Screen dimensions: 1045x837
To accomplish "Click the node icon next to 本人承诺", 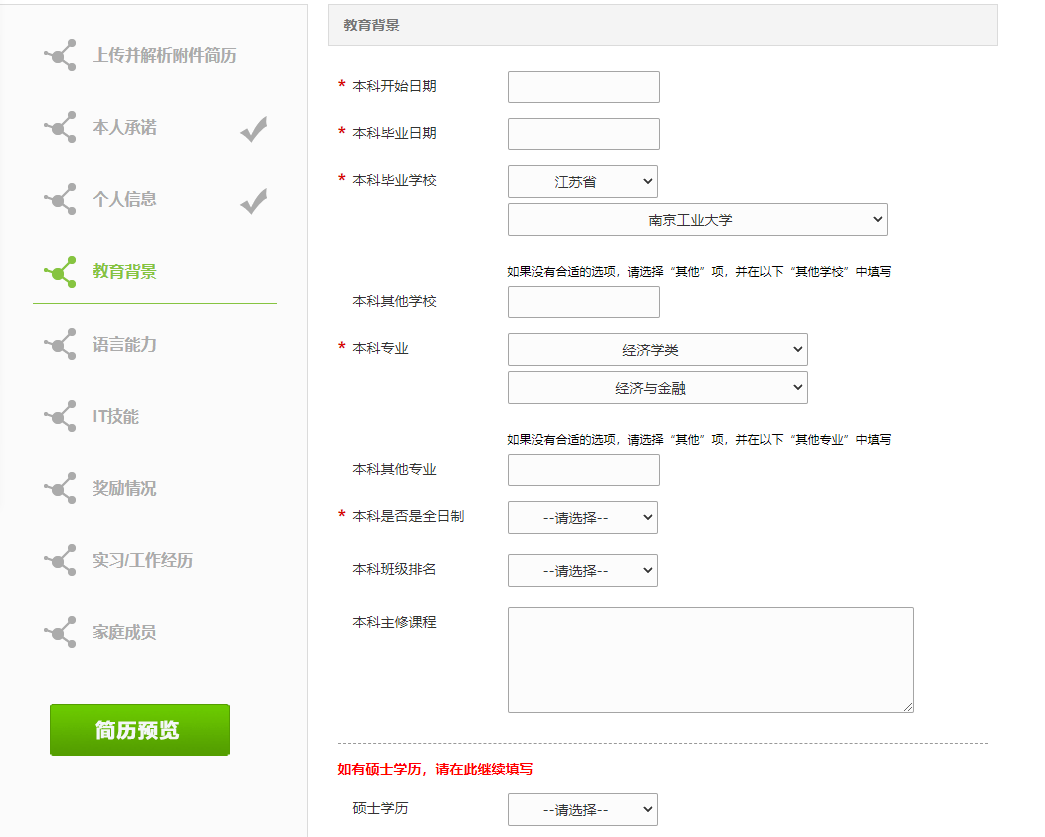I will pos(61,127).
